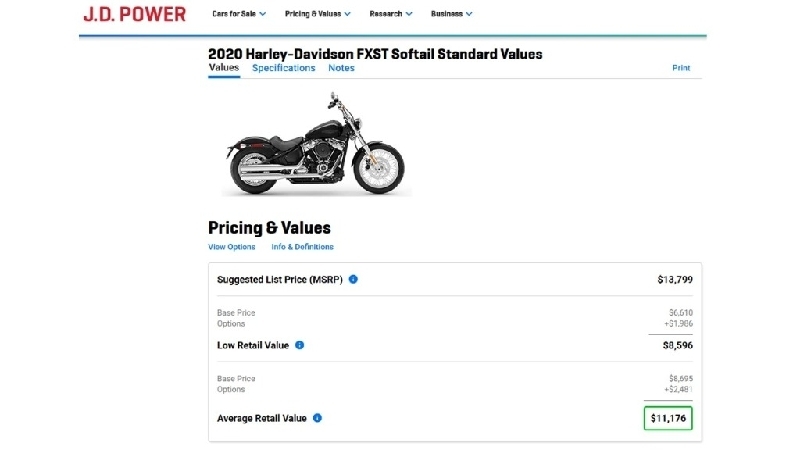The image size is (800, 450).
Task: Click the View Options link
Action: pos(231,247)
